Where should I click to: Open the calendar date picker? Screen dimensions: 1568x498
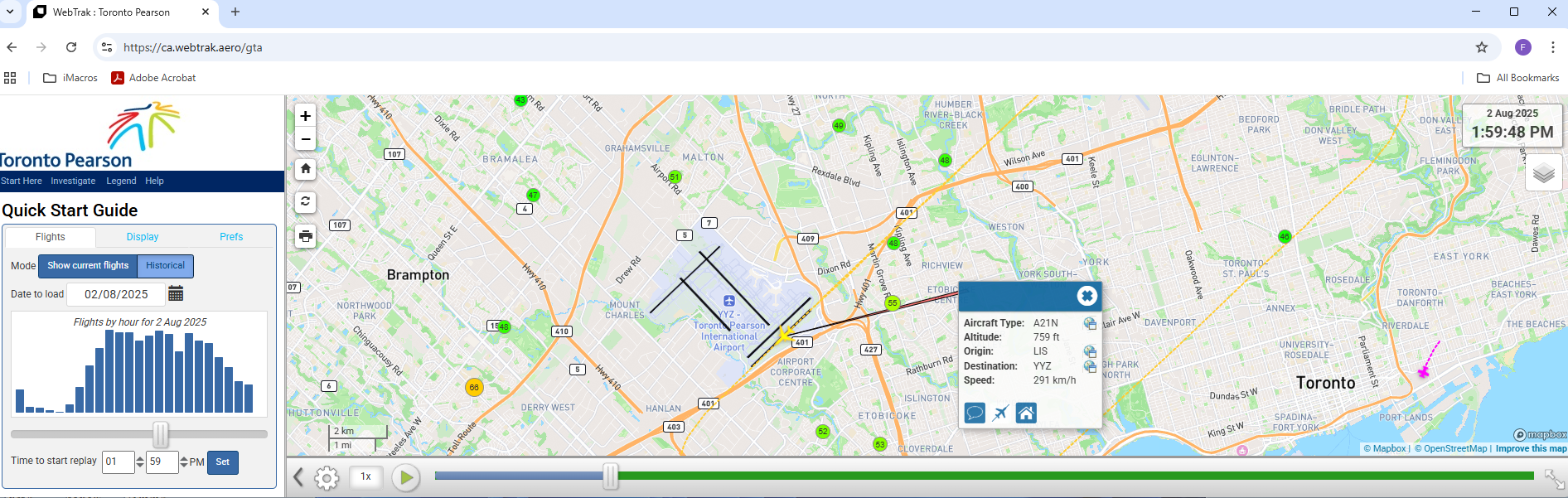tap(176, 294)
